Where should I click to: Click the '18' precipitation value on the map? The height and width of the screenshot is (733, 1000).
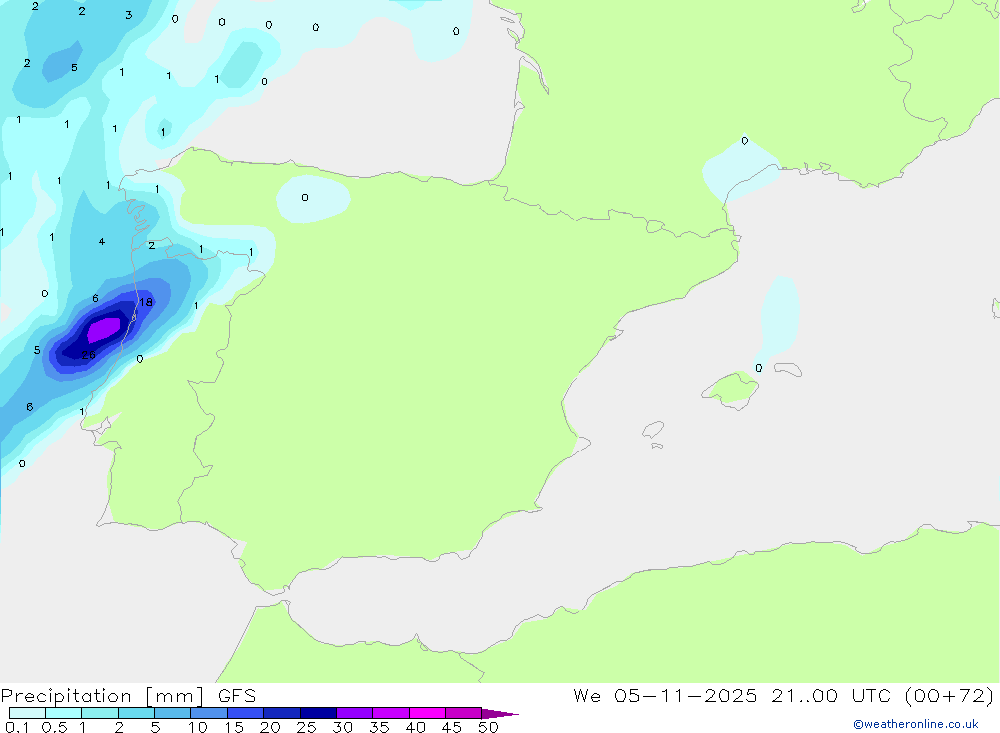pyautogui.click(x=146, y=302)
